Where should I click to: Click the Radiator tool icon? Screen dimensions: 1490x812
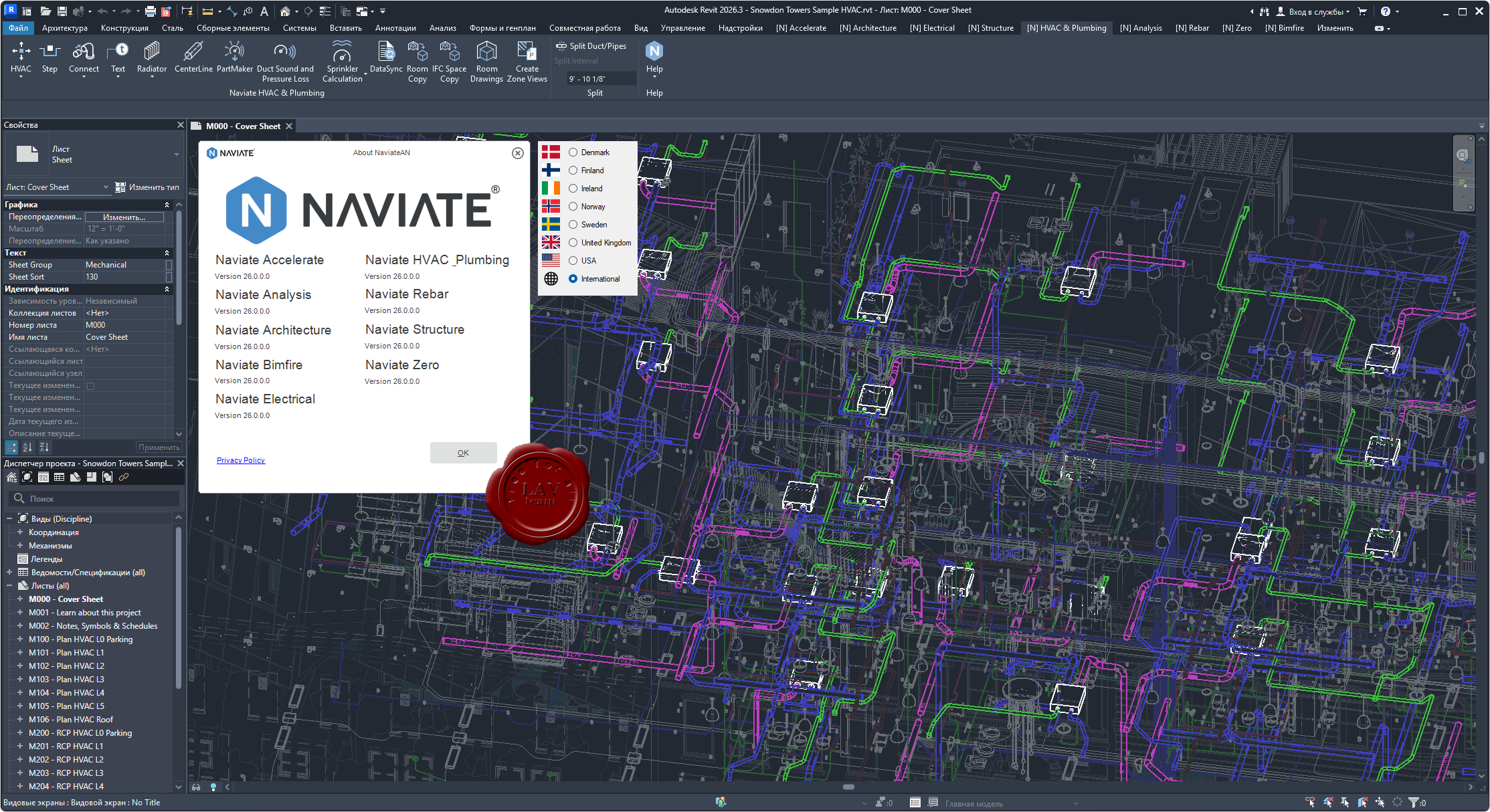click(152, 52)
